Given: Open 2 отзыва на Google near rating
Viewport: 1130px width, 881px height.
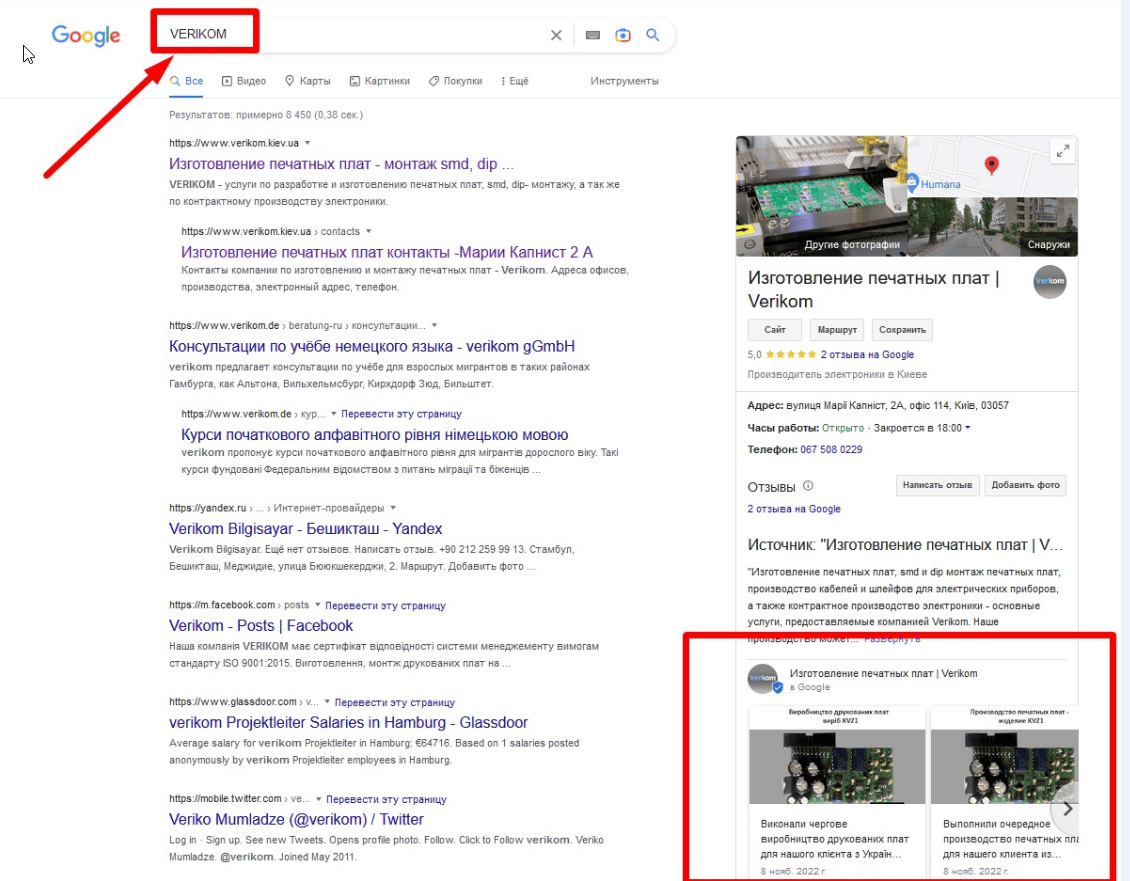Looking at the screenshot, I should pyautogui.click(x=867, y=355).
